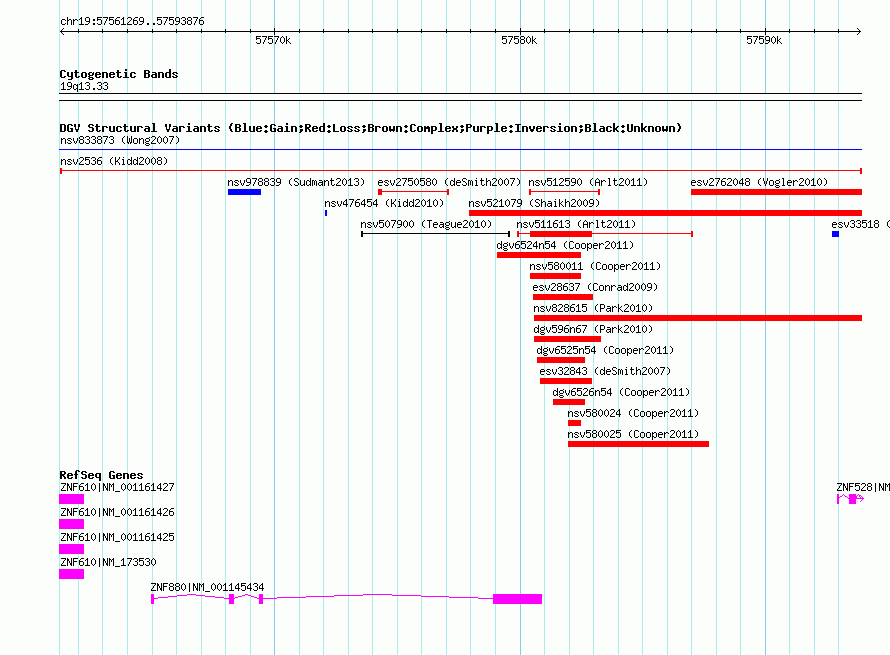
Task: Click the ruler's right arrow end
Action: tap(859, 31)
